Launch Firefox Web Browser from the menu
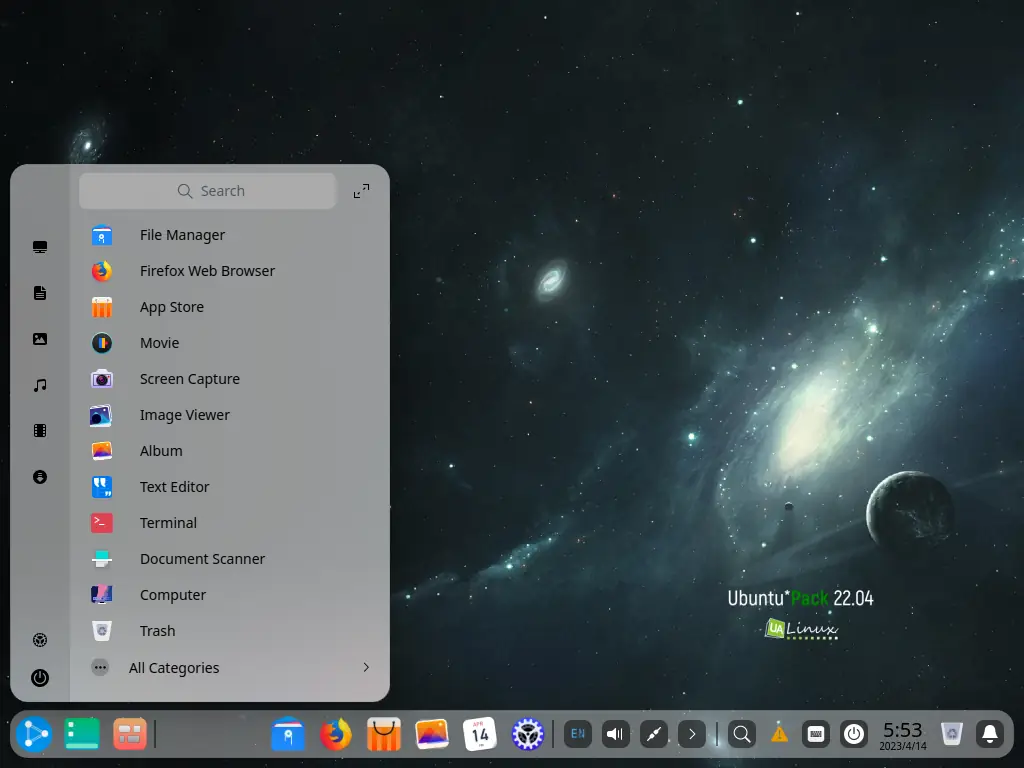The height and width of the screenshot is (768, 1024). click(230, 271)
